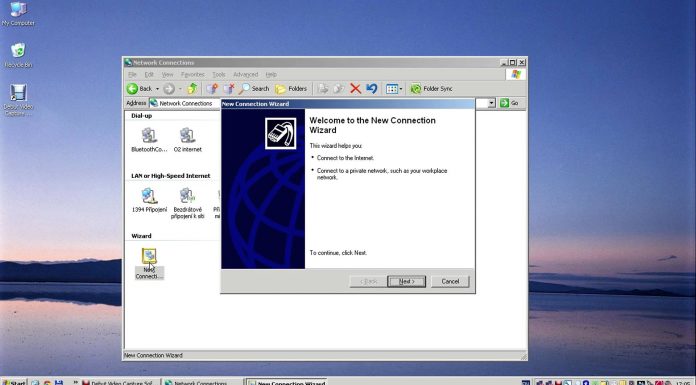Click the Wizard group header
The height and width of the screenshot is (385, 696).
pyautogui.click(x=141, y=236)
